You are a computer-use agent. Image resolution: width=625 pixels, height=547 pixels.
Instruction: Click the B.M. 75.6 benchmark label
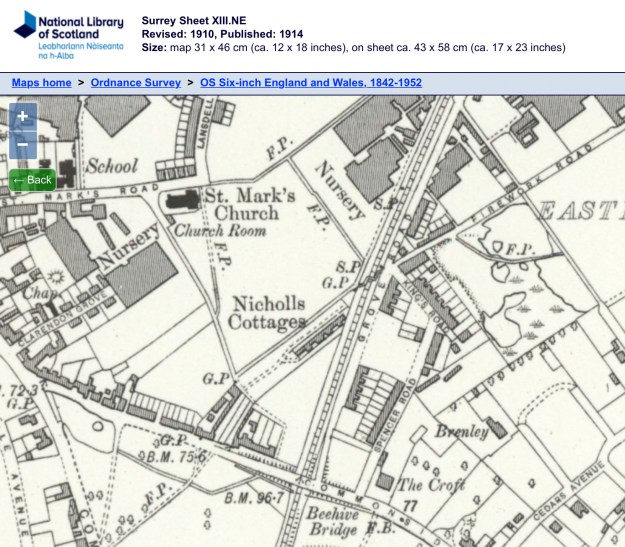coord(177,455)
